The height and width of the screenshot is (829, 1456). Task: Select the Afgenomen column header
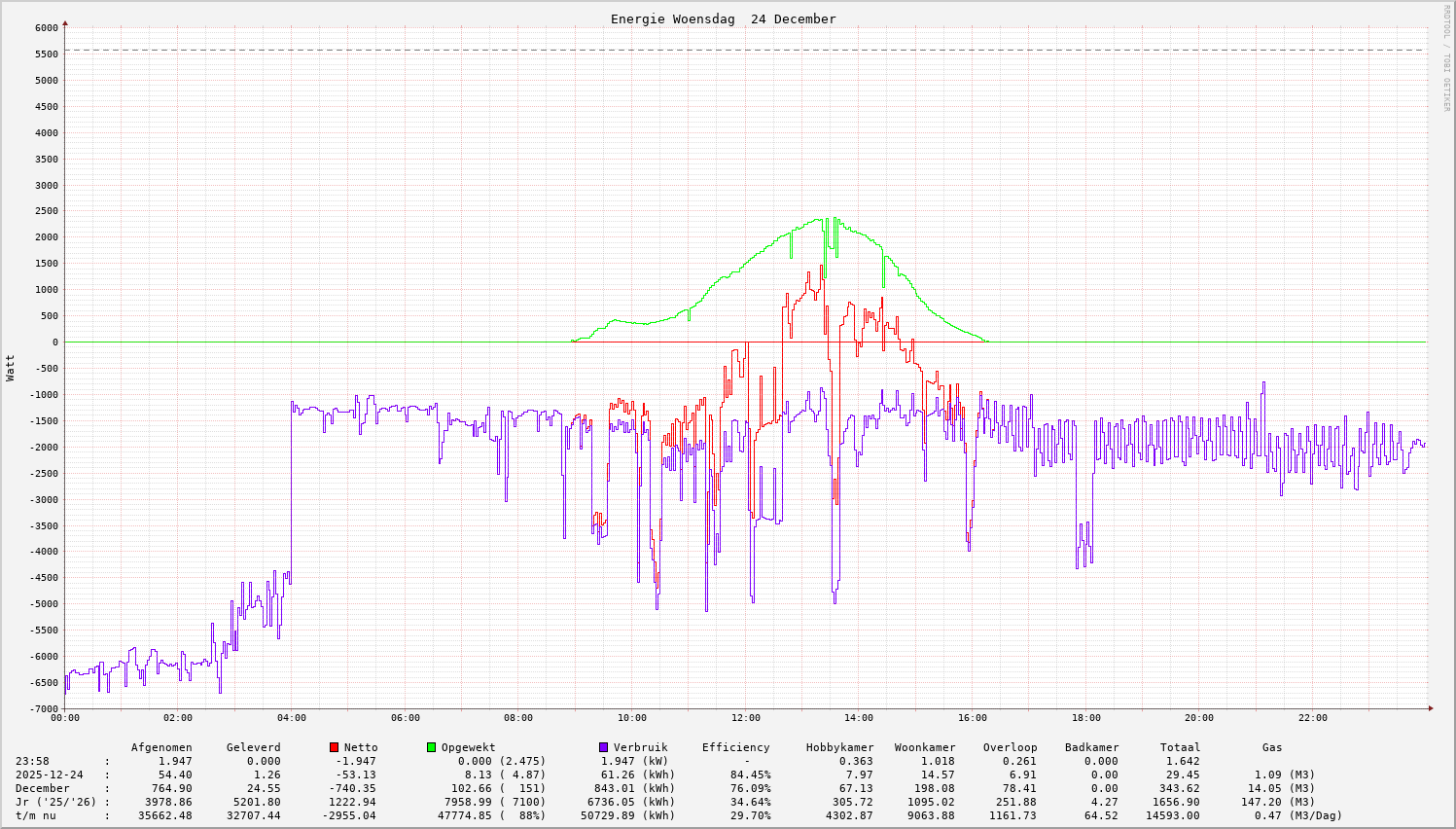[161, 747]
